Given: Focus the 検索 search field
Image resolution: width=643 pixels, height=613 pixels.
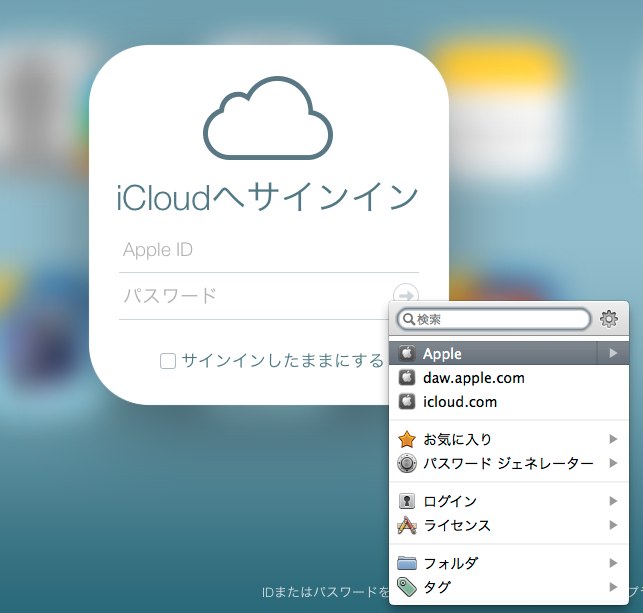Looking at the screenshot, I should coord(494,319).
